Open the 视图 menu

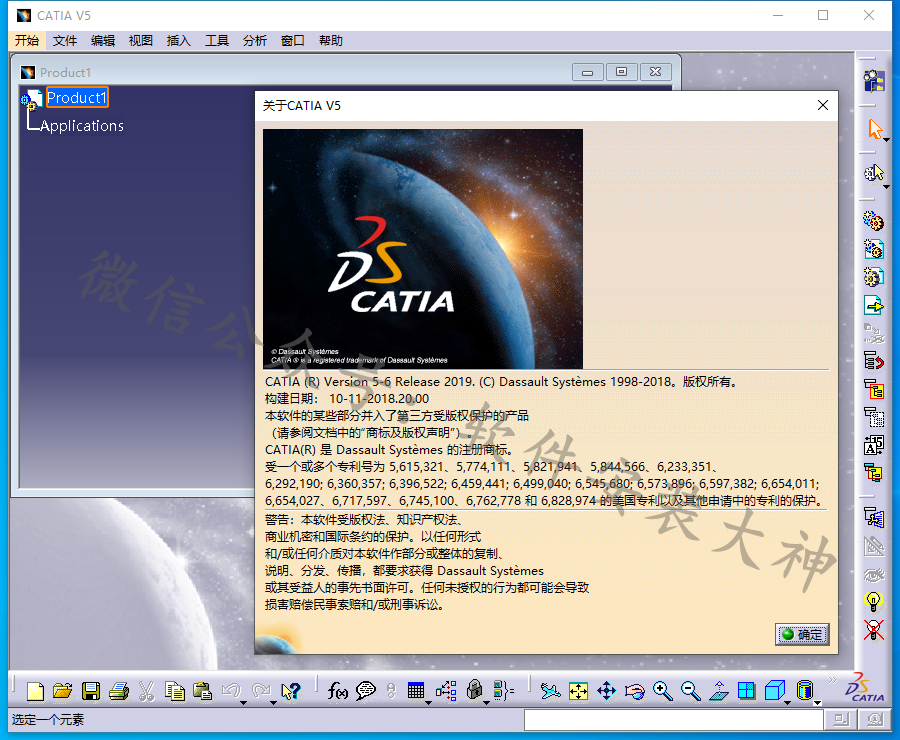tap(141, 40)
